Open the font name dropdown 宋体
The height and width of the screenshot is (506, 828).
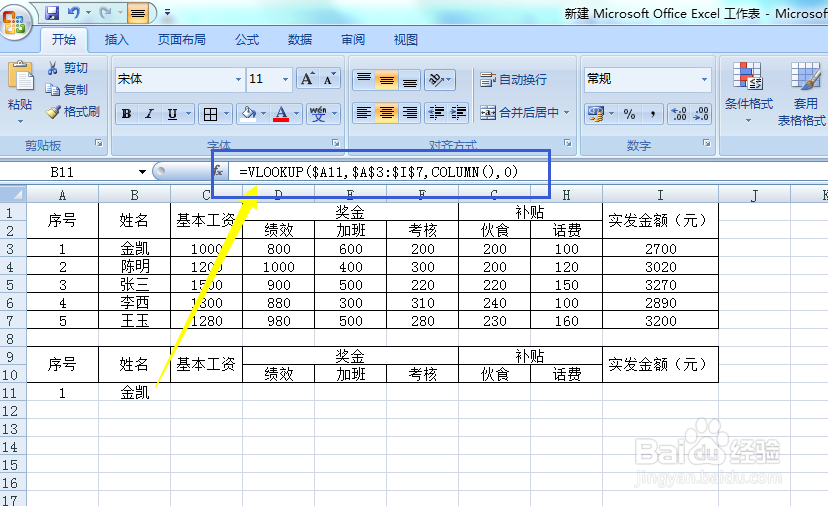click(238, 79)
